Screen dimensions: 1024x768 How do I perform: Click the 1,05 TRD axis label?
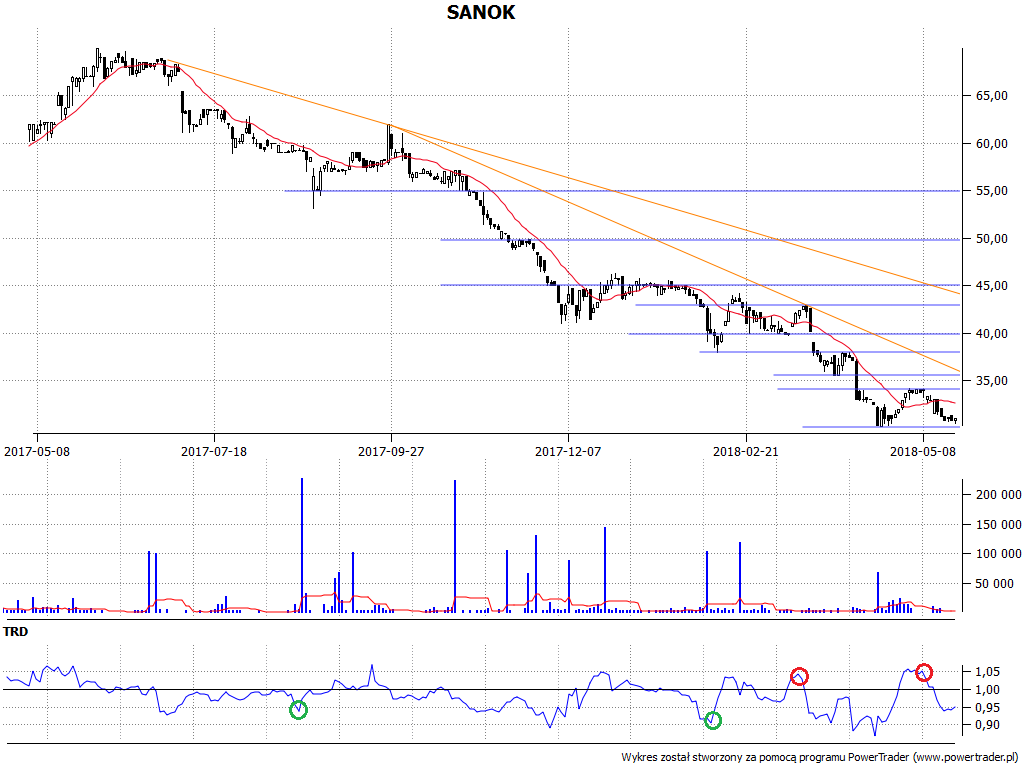(x=987, y=672)
